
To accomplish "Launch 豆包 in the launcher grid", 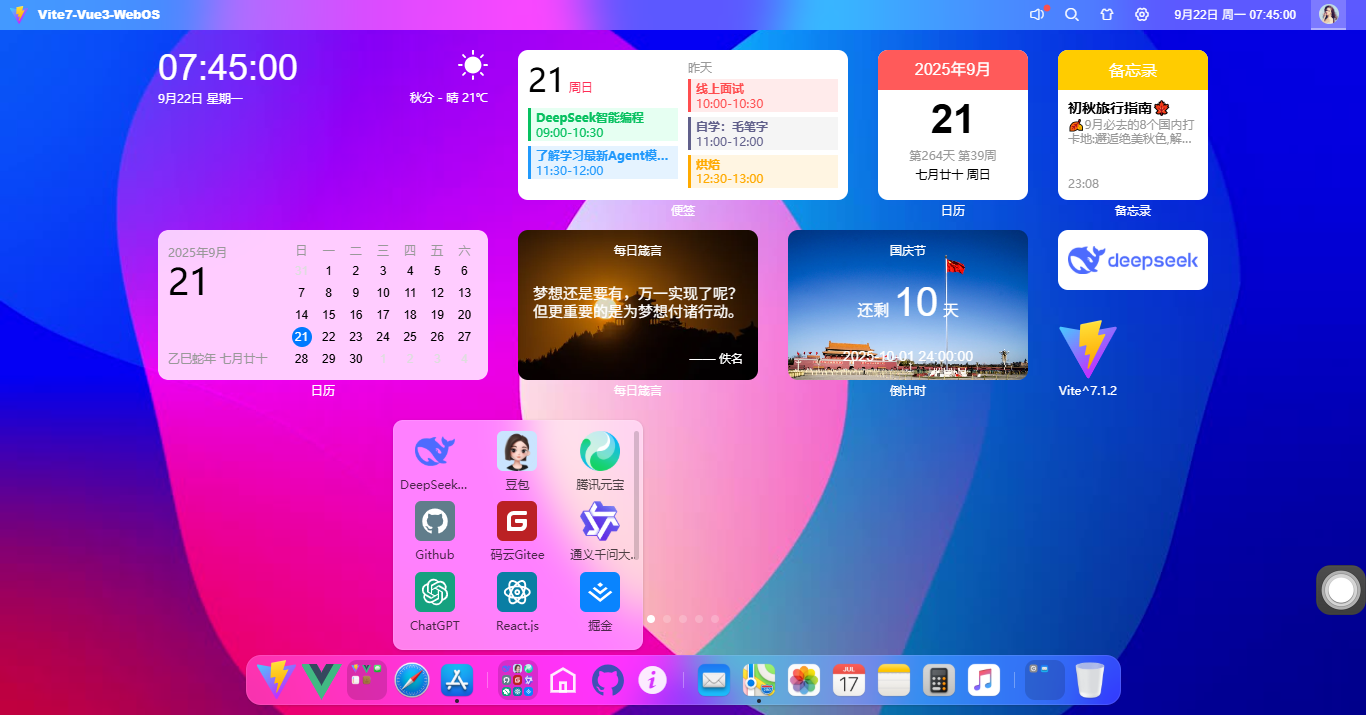I will [x=517, y=453].
